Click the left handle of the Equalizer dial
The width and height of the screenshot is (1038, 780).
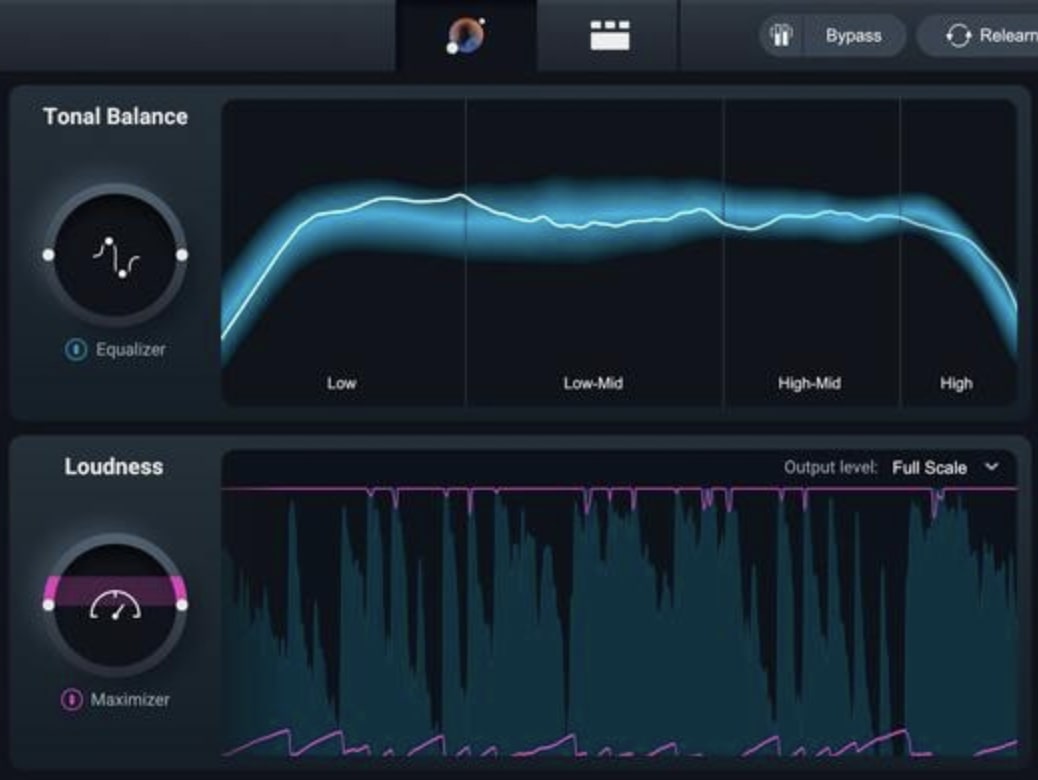pyautogui.click(x=48, y=255)
